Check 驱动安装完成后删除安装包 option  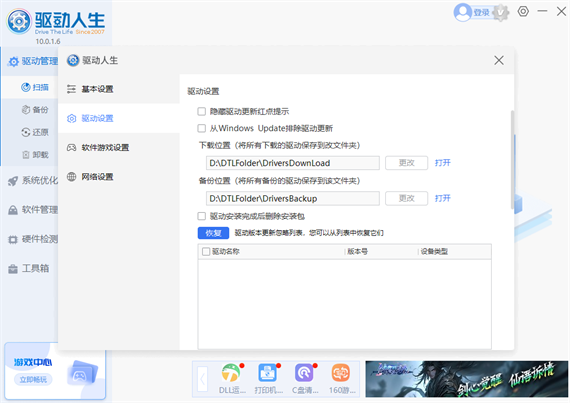pos(201,217)
